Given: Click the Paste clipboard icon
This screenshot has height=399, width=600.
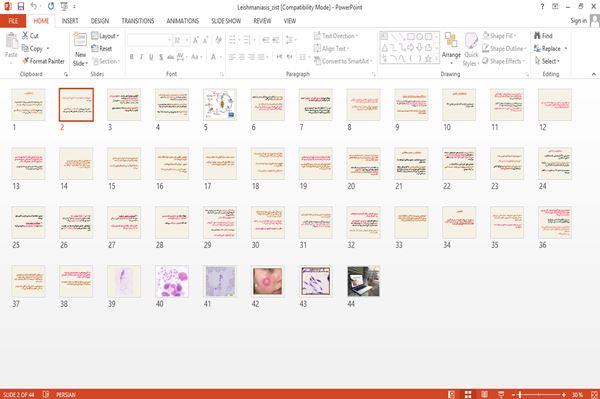Looking at the screenshot, I should tap(11, 41).
